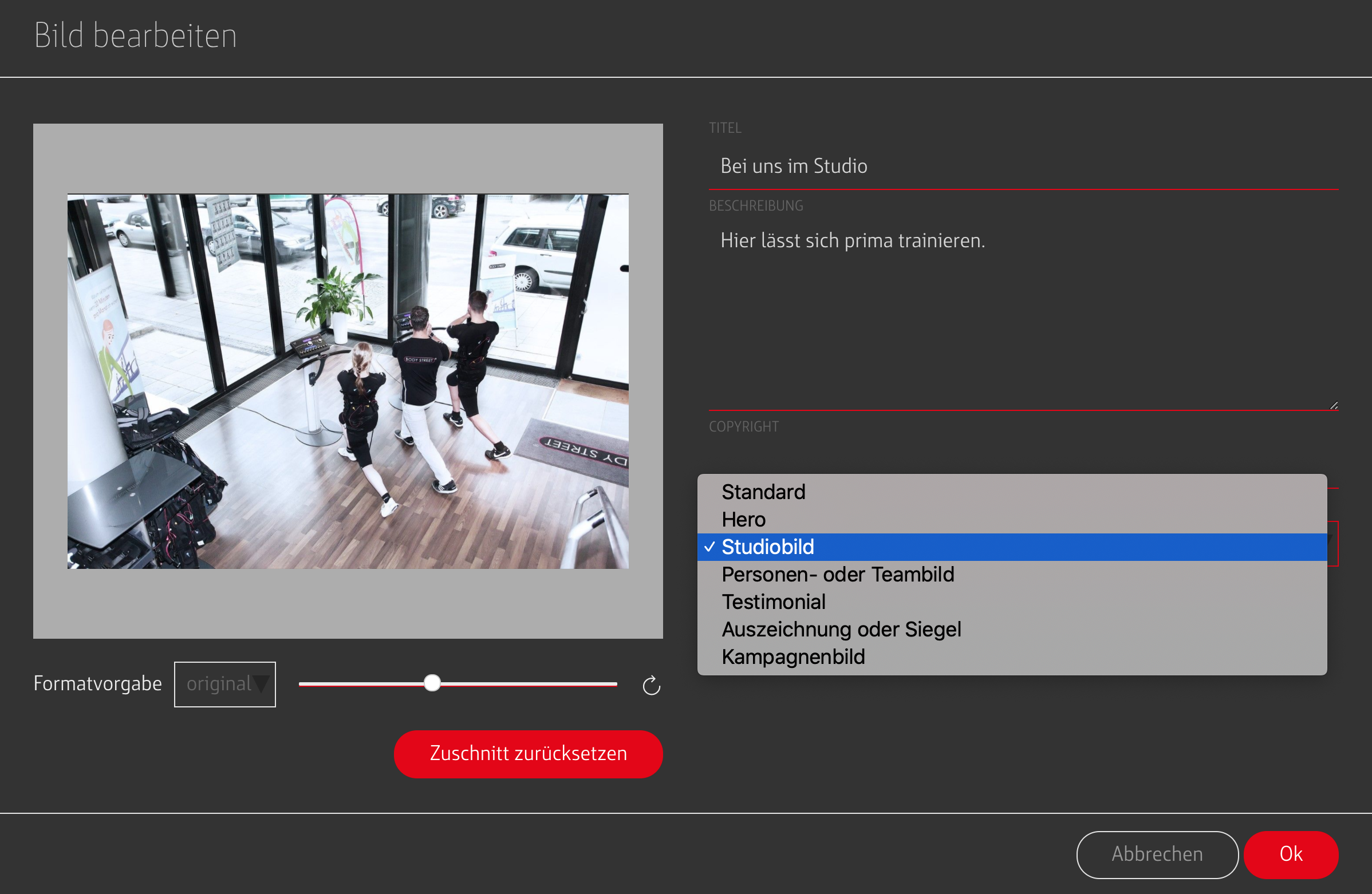The image size is (1372, 894).
Task: Click into the Titel text field
Action: point(1023,167)
